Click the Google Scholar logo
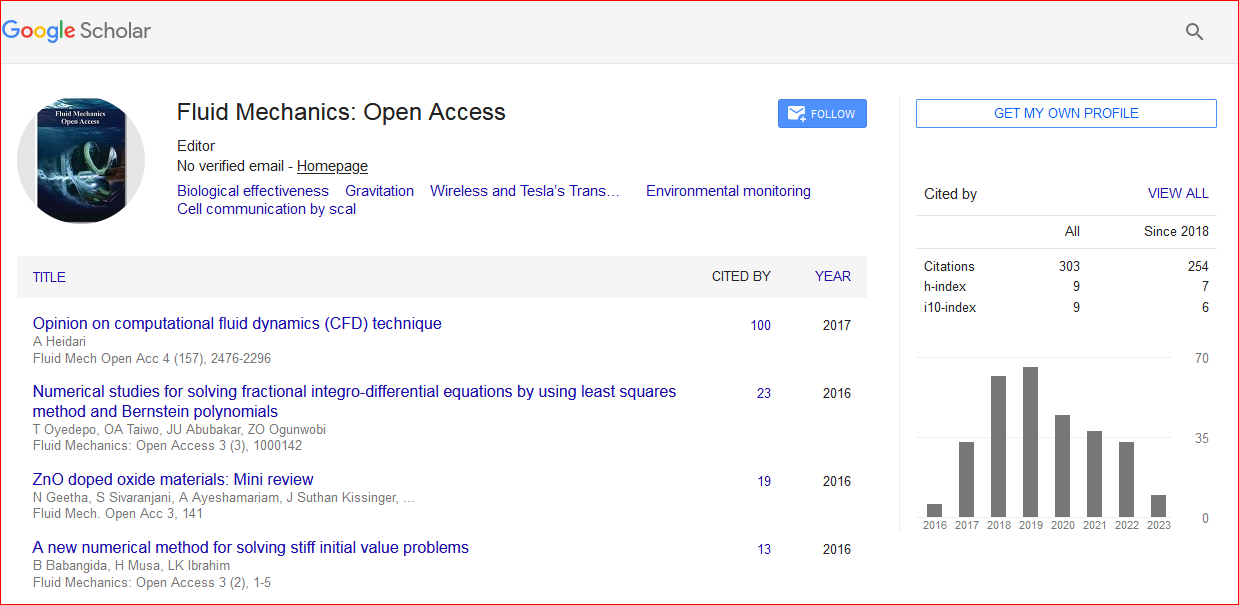This screenshot has width=1239, height=605. tap(77, 31)
